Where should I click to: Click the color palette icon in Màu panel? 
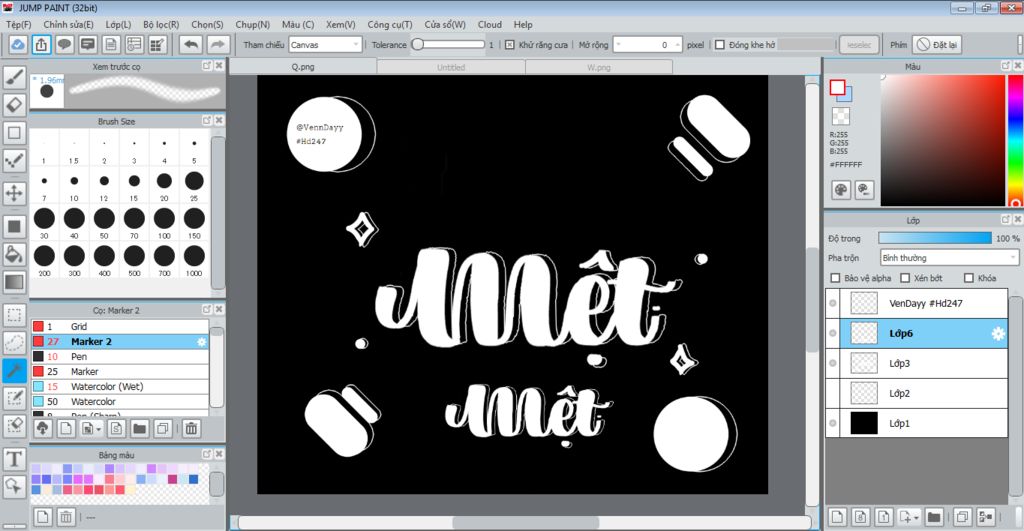841,189
